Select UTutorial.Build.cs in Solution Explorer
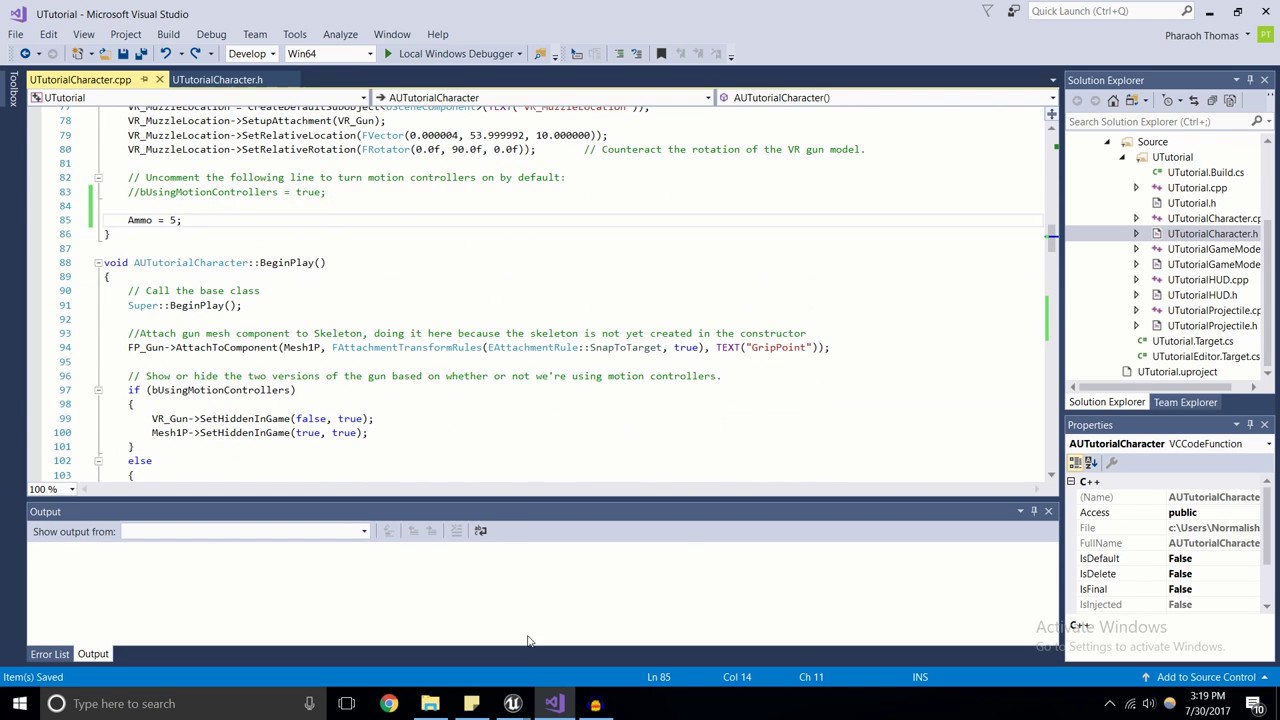The image size is (1280, 720). (x=1205, y=173)
